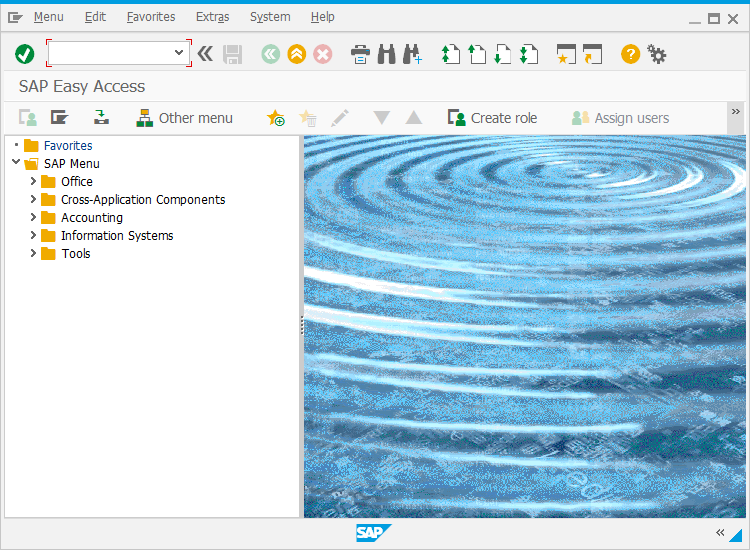The height and width of the screenshot is (550, 750).
Task: Open the Extras menu
Action: [x=212, y=17]
